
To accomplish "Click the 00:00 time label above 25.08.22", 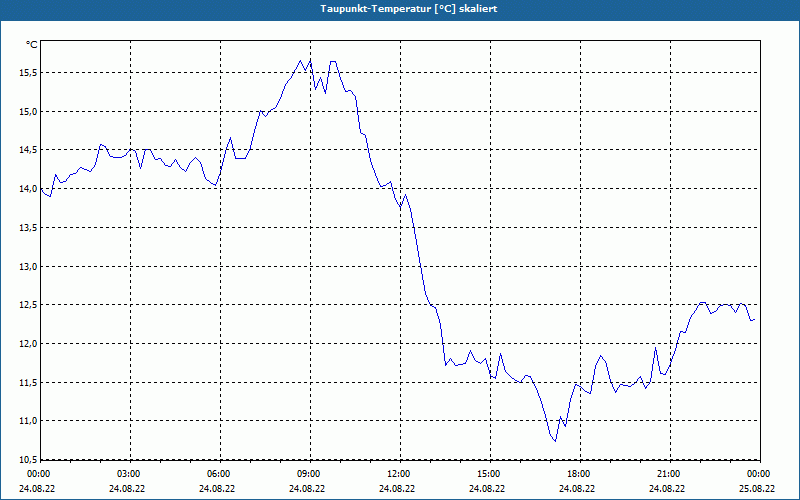I will tap(759, 474).
